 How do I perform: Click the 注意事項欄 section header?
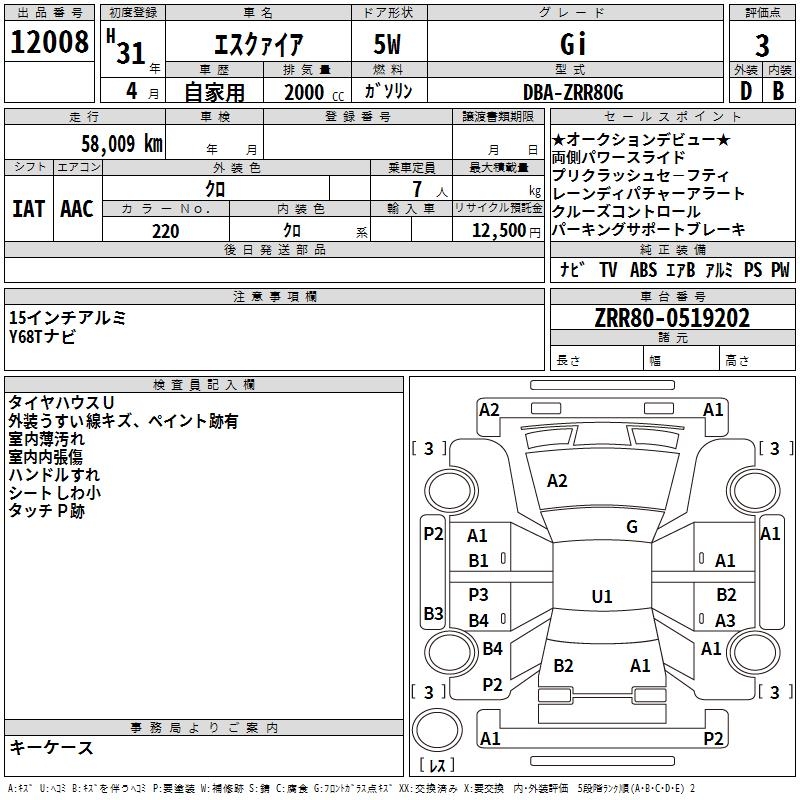tap(274, 296)
